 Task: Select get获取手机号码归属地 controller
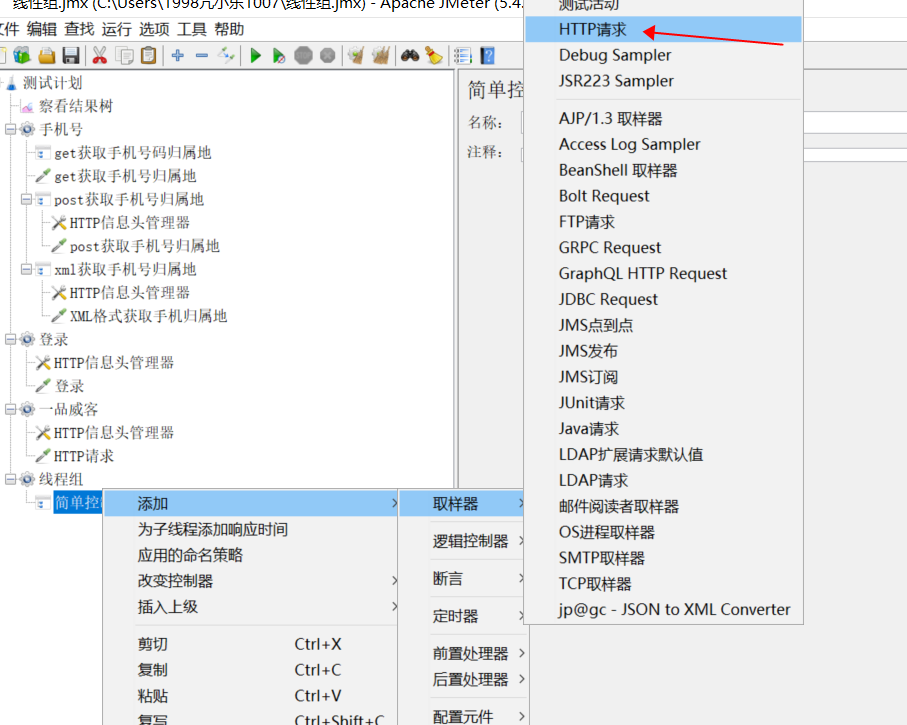tap(132, 153)
